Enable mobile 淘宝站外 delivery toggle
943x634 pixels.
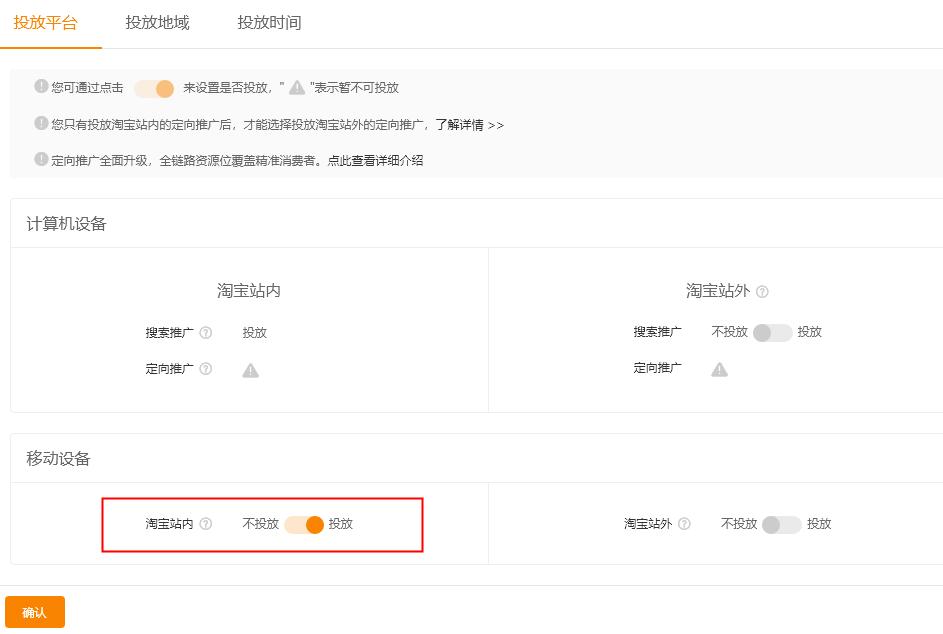(x=782, y=524)
